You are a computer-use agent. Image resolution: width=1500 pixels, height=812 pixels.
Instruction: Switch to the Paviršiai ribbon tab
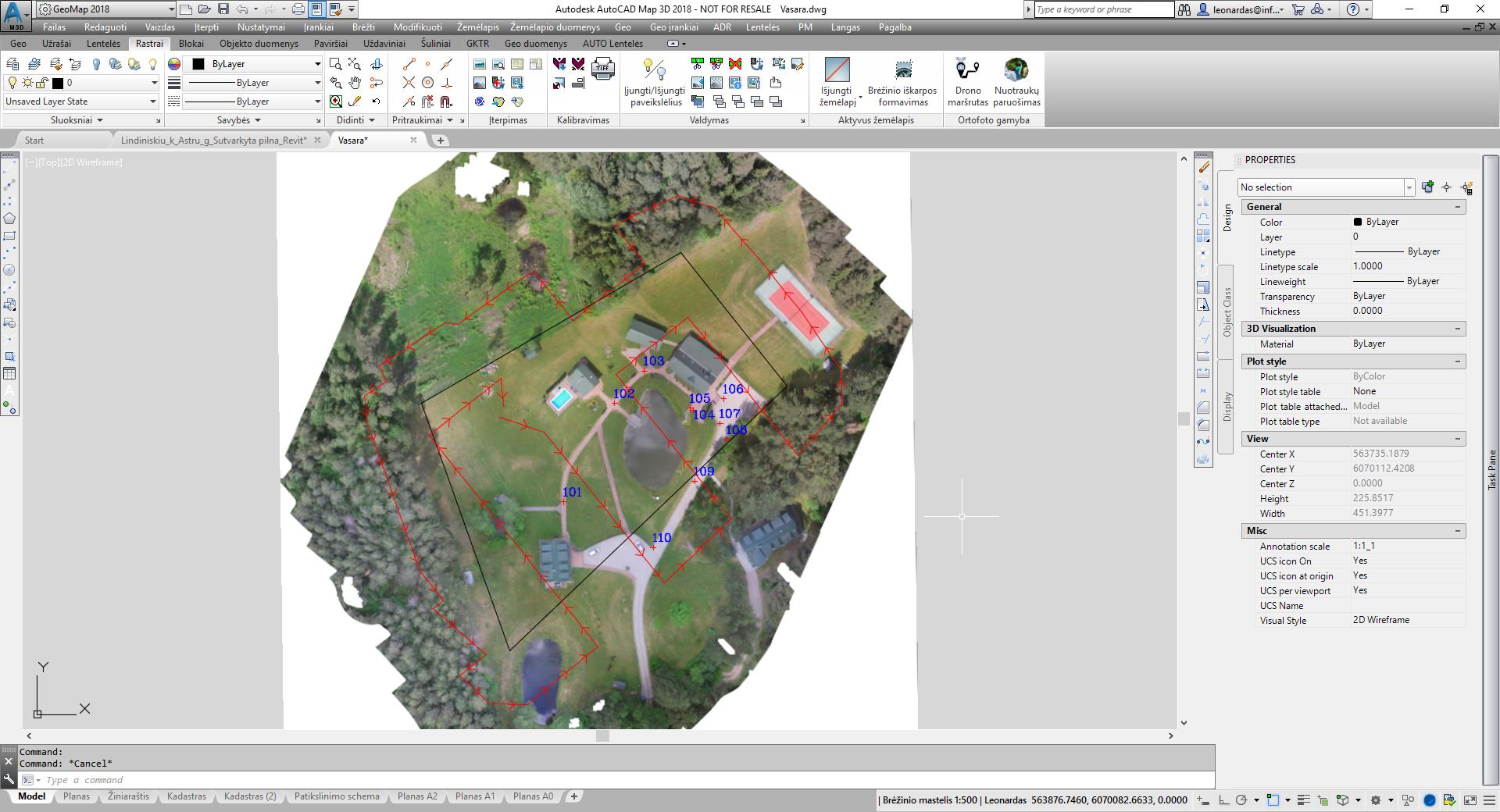coord(331,44)
